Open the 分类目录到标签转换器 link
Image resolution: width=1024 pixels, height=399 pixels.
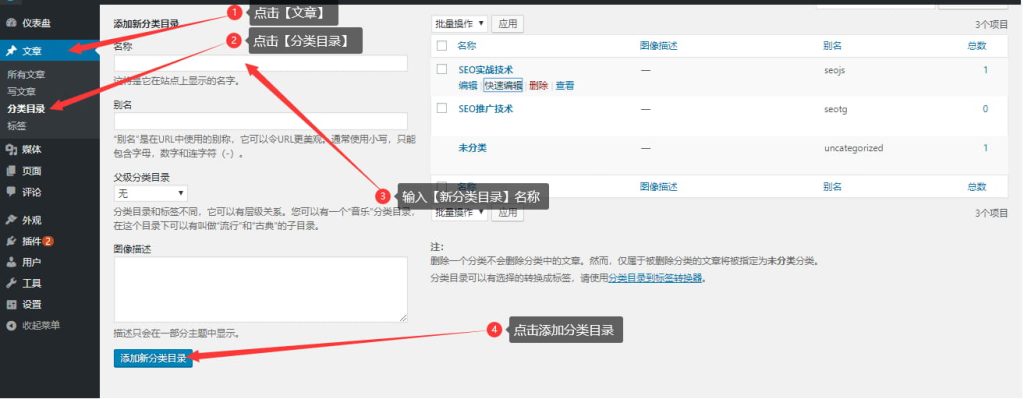[656, 278]
